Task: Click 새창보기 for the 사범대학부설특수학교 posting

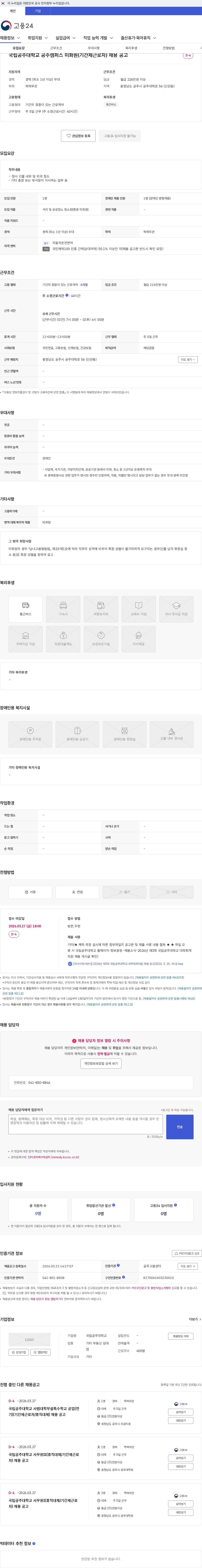Action: click(x=181, y=1420)
